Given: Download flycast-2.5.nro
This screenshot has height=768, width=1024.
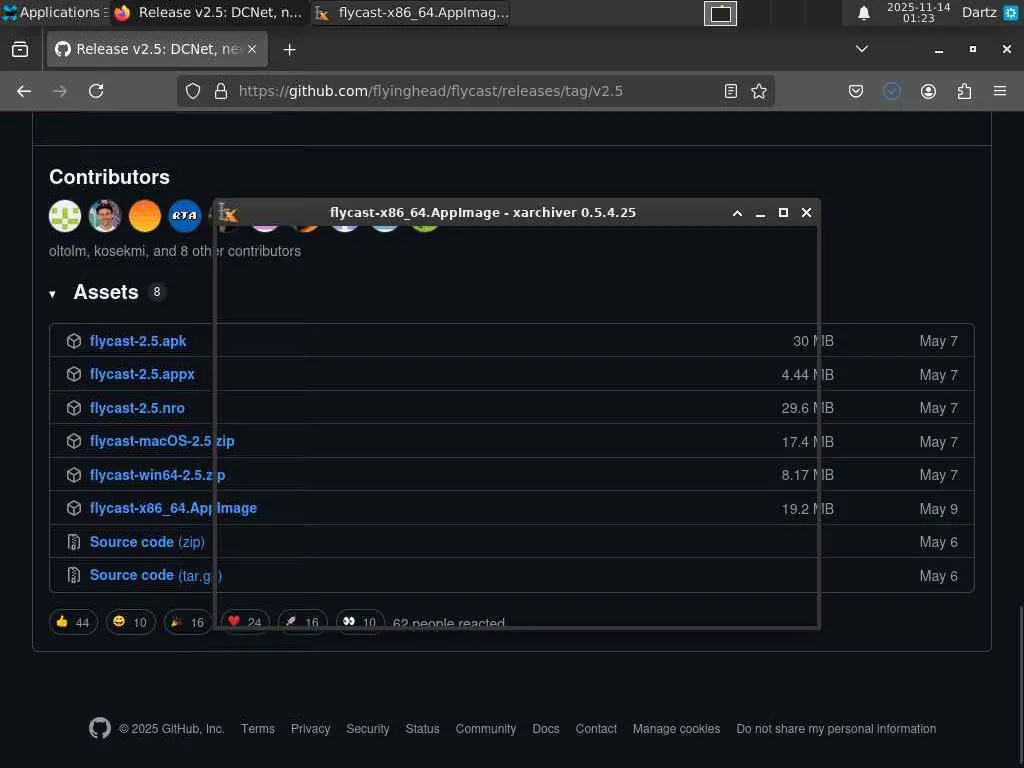Looking at the screenshot, I should point(137,408).
